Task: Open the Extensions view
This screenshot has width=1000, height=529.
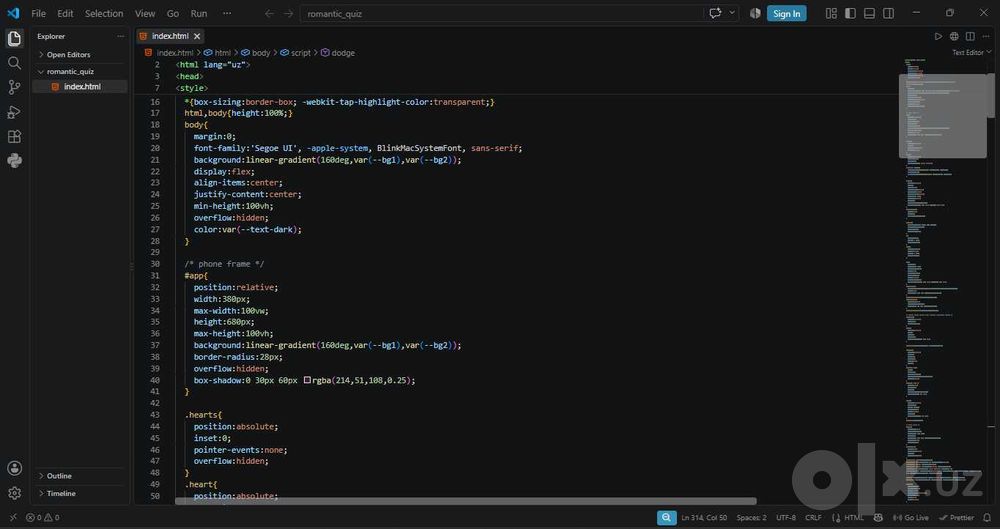Action: 14,137
